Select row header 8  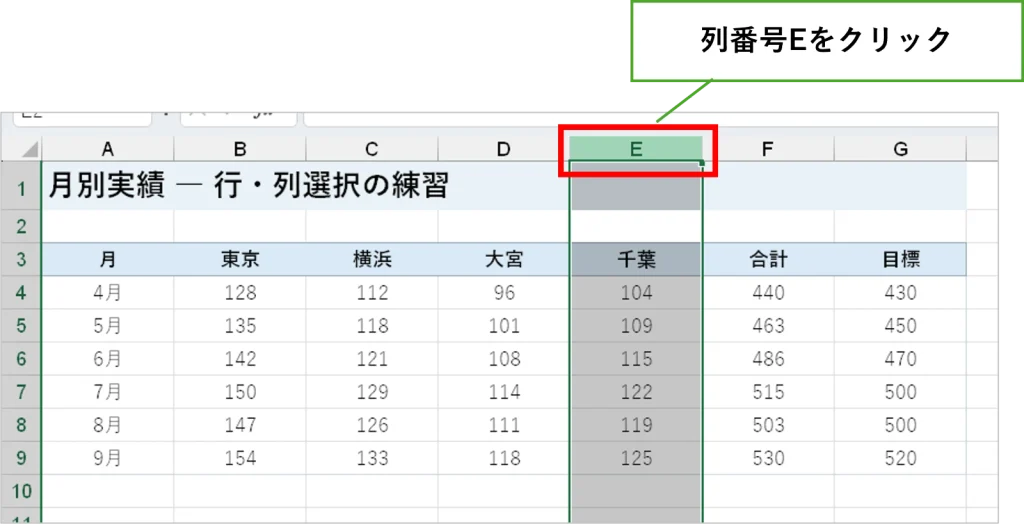tap(21, 425)
